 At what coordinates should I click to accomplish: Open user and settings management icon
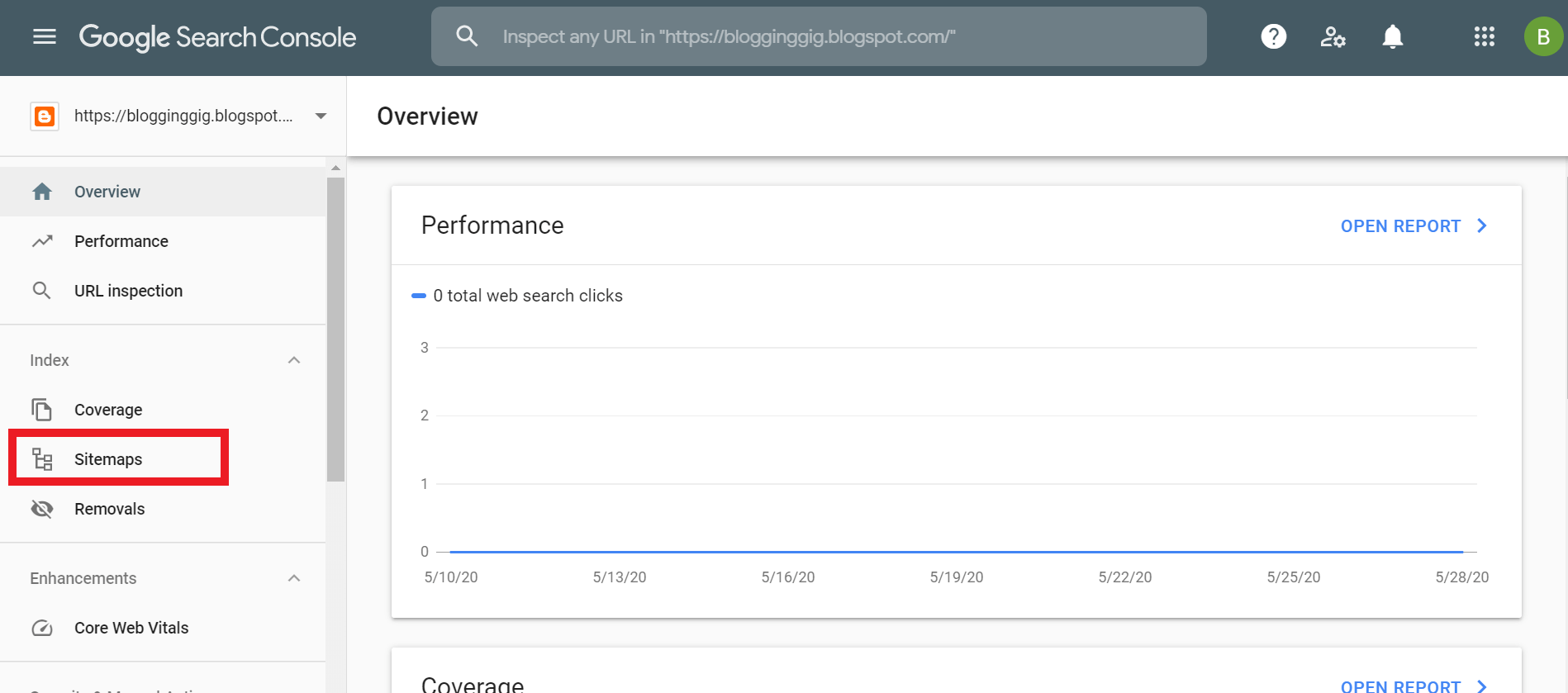(1333, 36)
